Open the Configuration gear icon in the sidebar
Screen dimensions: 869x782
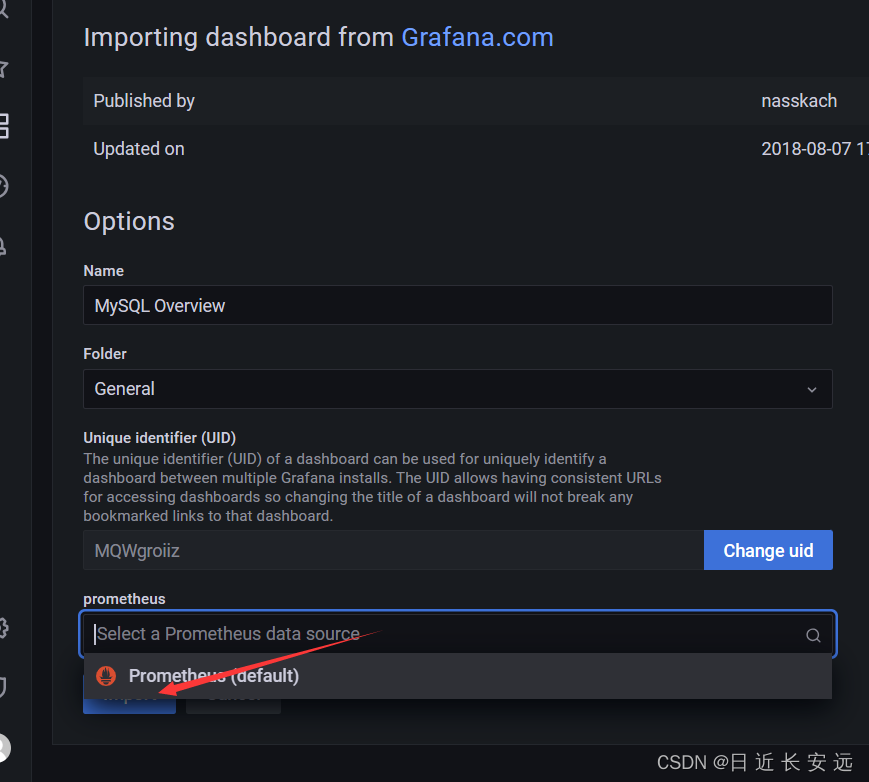(x=3, y=628)
